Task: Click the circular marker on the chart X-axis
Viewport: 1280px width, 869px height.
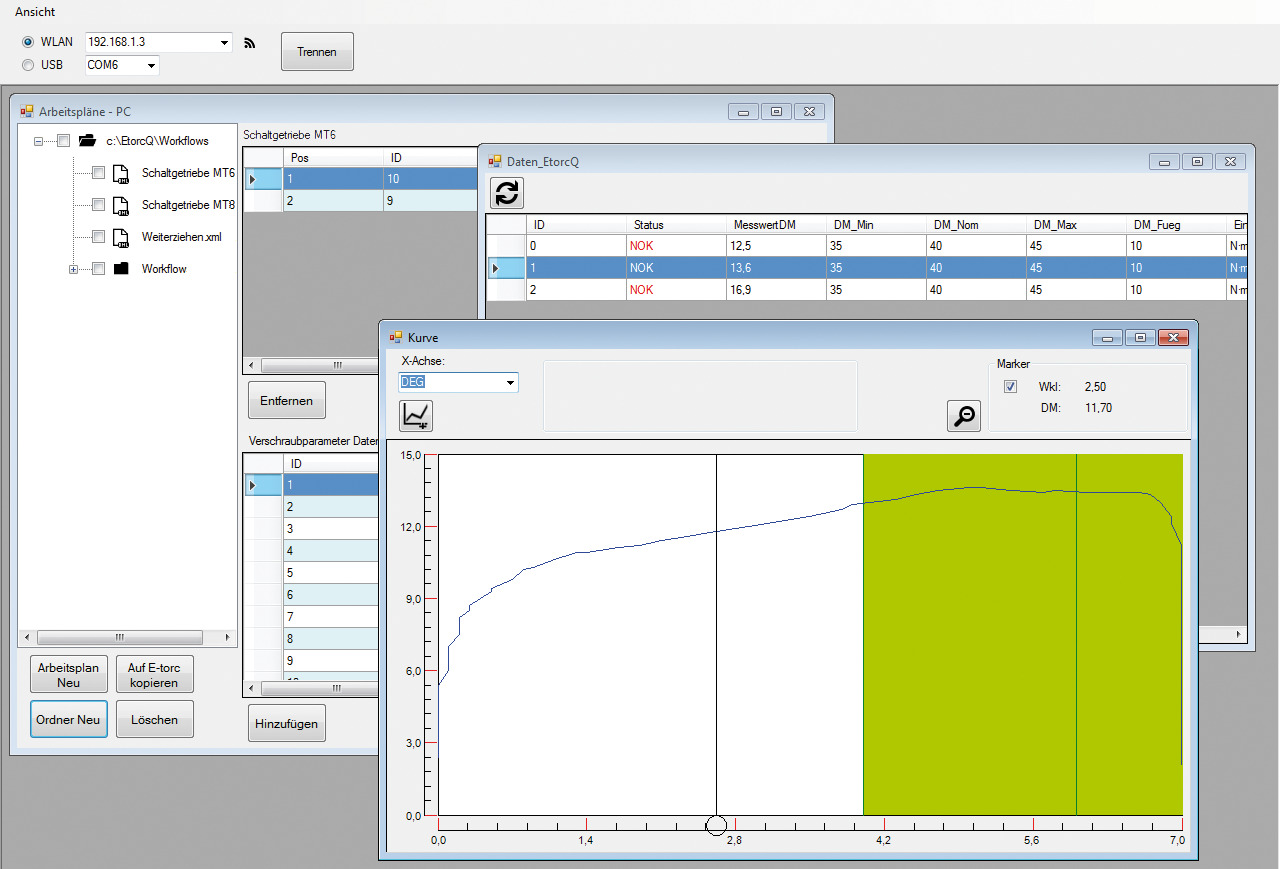Action: click(x=716, y=825)
